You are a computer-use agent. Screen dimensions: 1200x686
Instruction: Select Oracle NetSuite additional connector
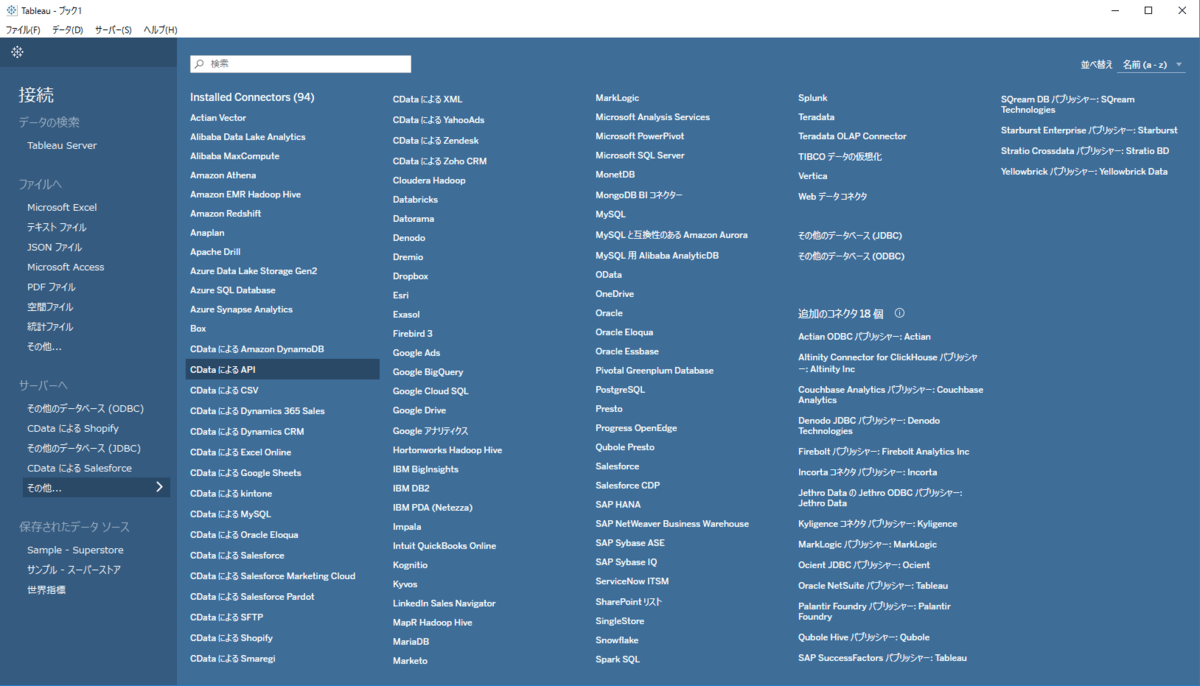pos(873,585)
